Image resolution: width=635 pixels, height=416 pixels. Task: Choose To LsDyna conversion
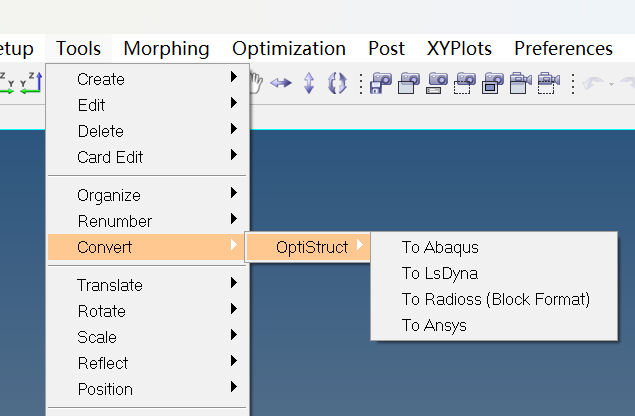[x=494, y=273]
